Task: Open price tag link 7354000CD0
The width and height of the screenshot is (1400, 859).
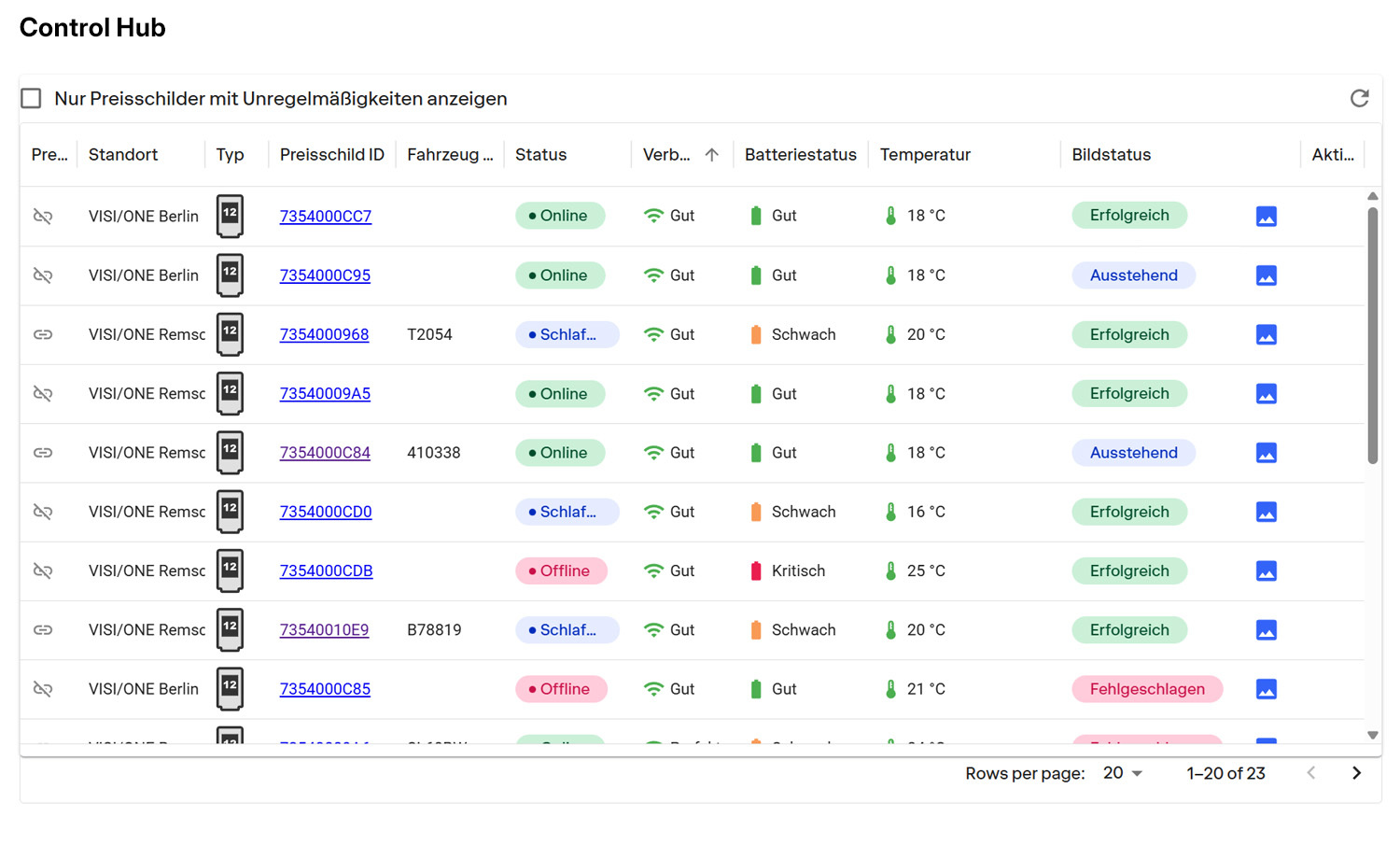Action: (326, 512)
